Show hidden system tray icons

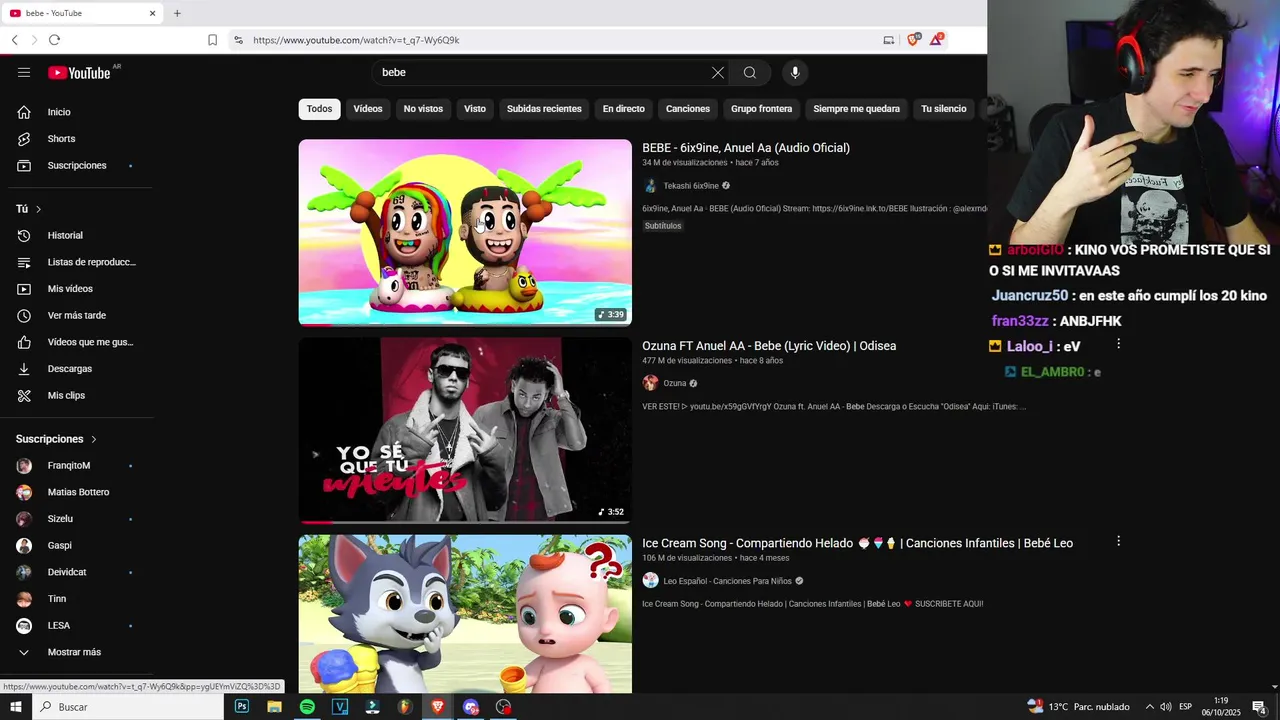(x=1149, y=707)
